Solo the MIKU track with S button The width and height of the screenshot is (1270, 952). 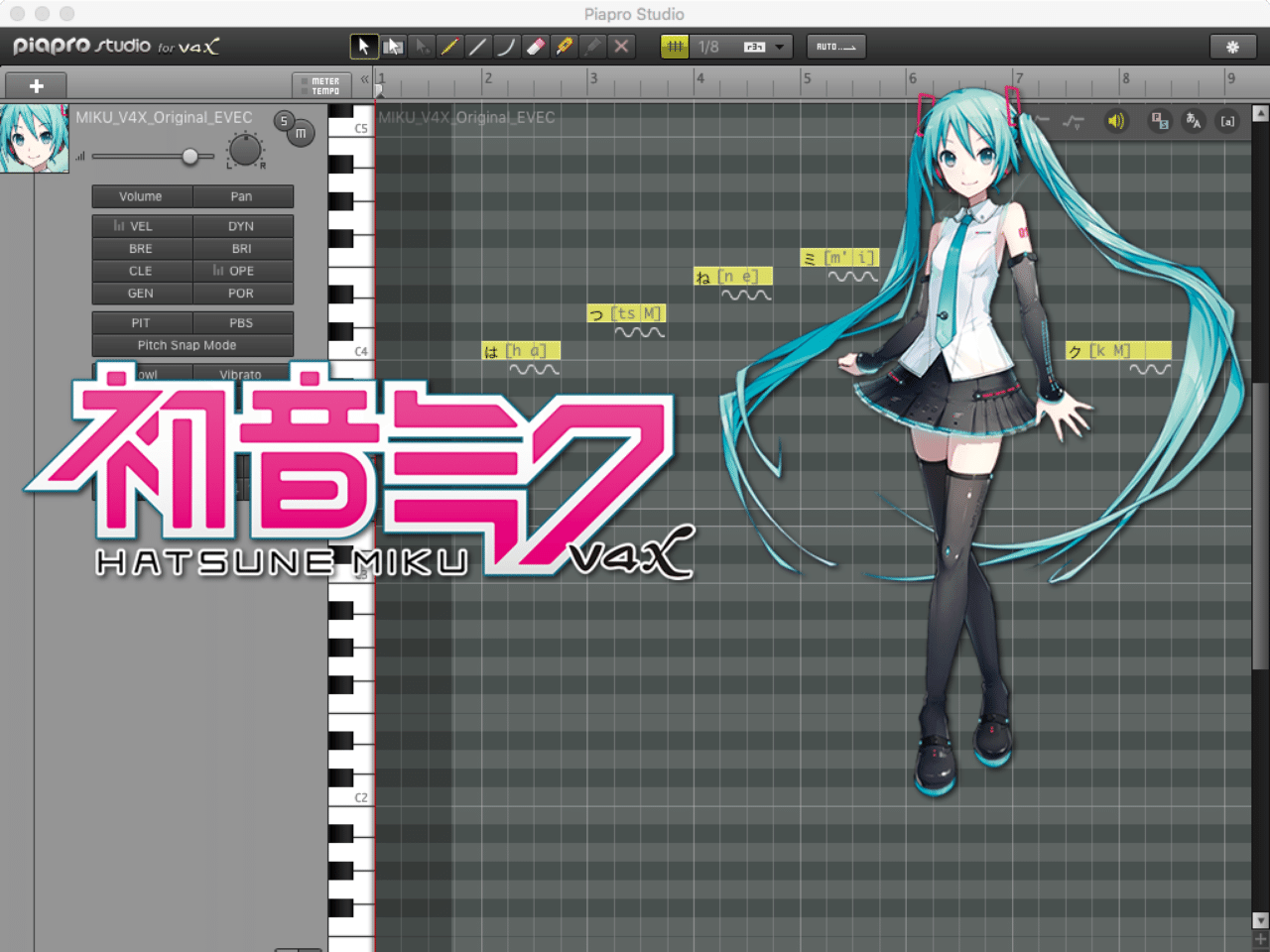click(284, 121)
